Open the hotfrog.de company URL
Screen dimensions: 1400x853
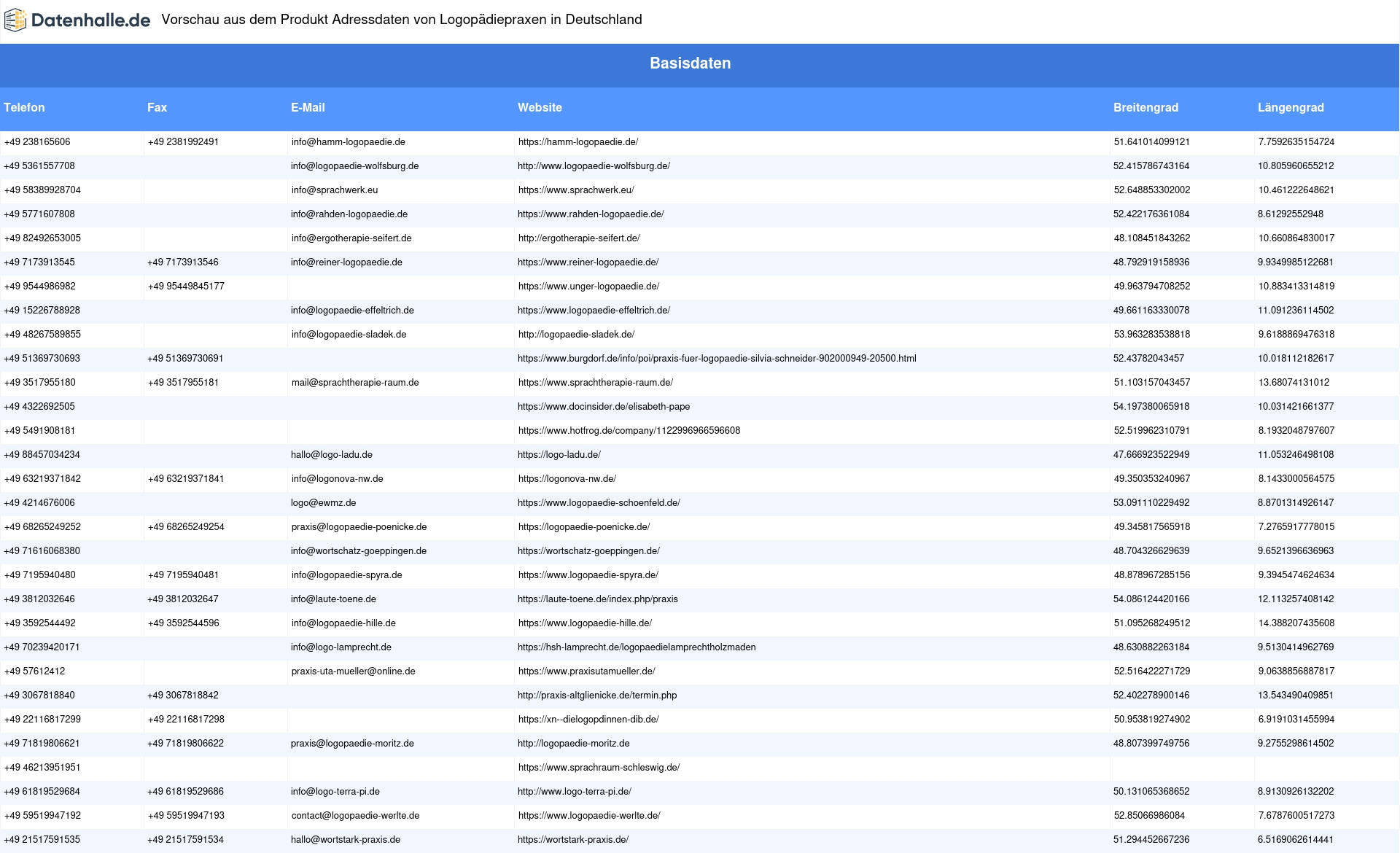pos(629,431)
